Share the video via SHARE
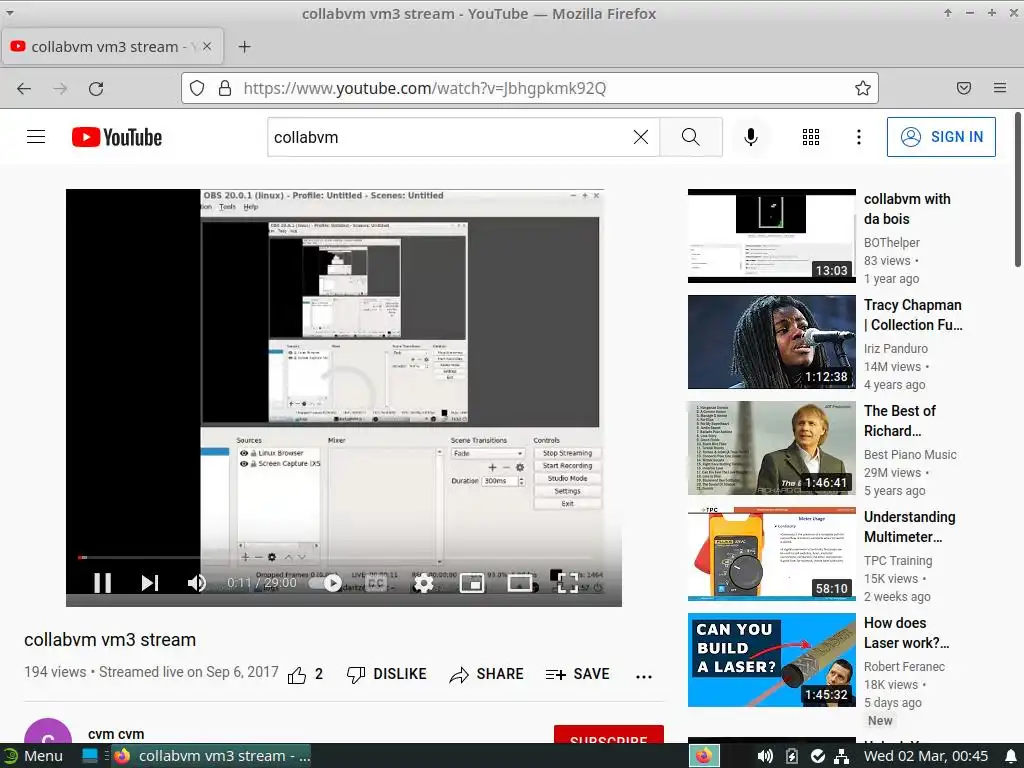The height and width of the screenshot is (768, 1024). (x=487, y=674)
